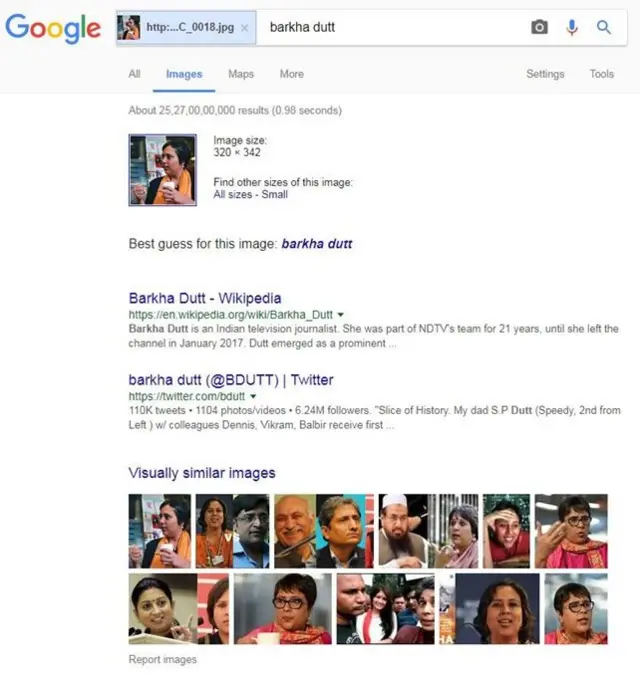This screenshot has width=640, height=676.
Task: Remove uploaded image chip with X
Action: pos(245,28)
